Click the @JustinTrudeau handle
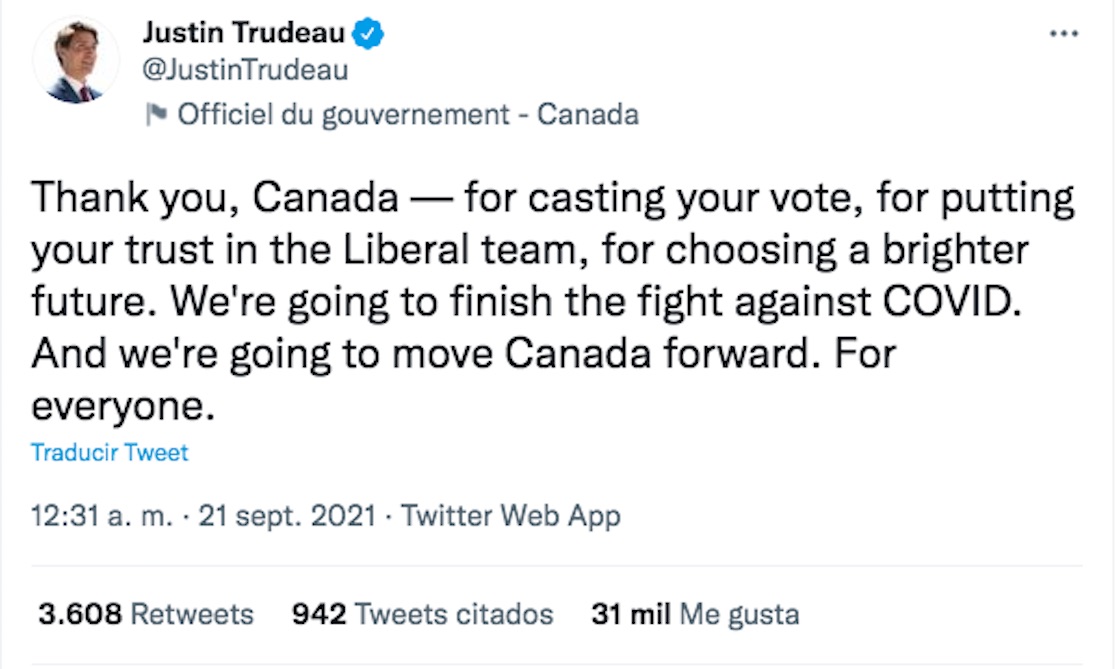The width and height of the screenshot is (1120, 669). point(246,71)
